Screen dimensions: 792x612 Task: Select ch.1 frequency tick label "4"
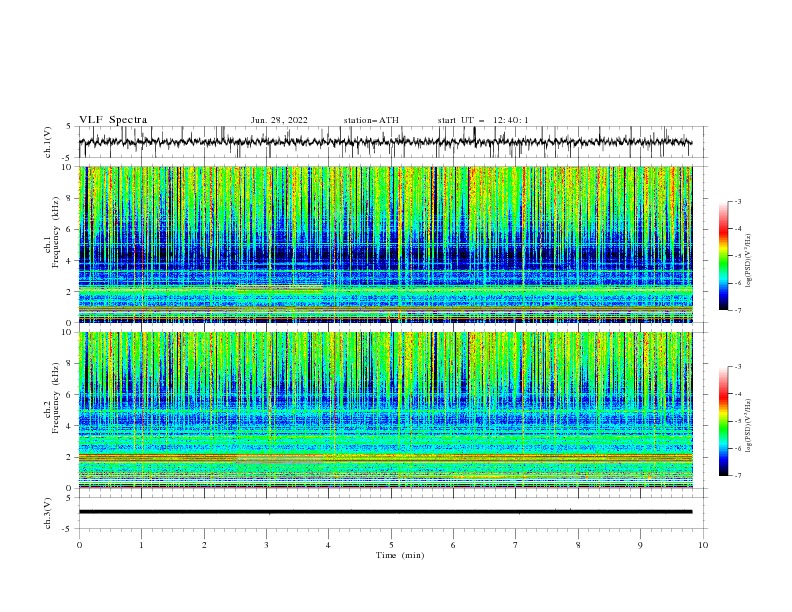tap(69, 261)
